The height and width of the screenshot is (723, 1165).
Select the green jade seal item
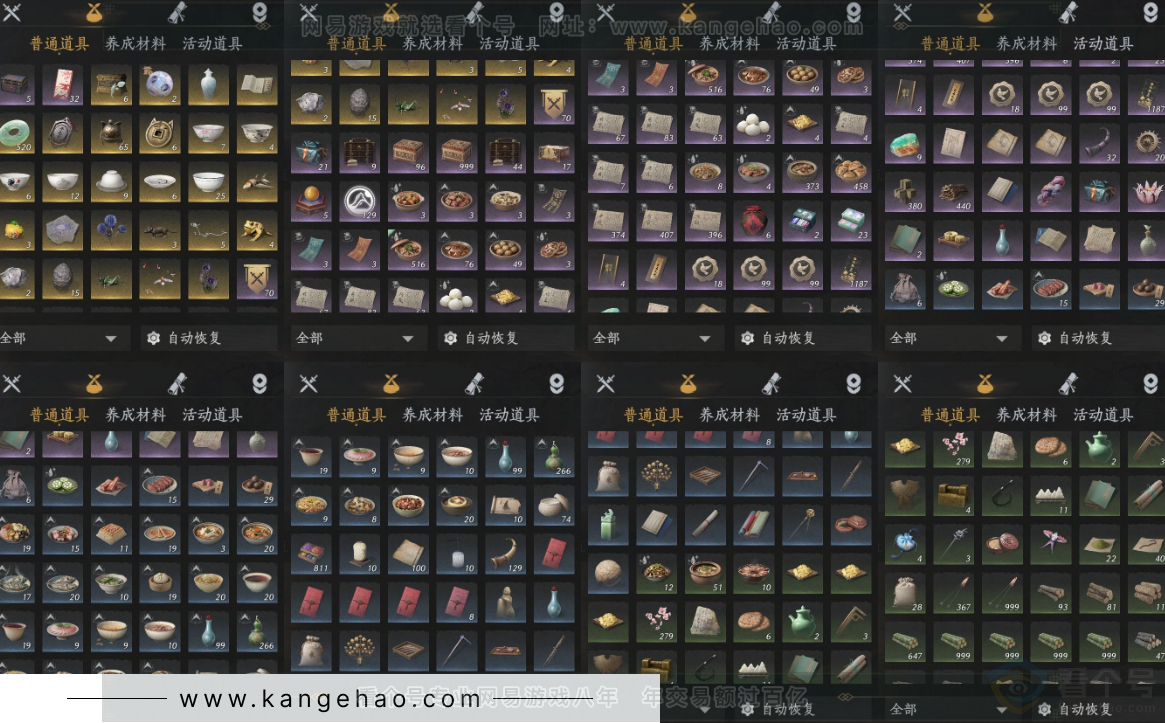tap(609, 525)
